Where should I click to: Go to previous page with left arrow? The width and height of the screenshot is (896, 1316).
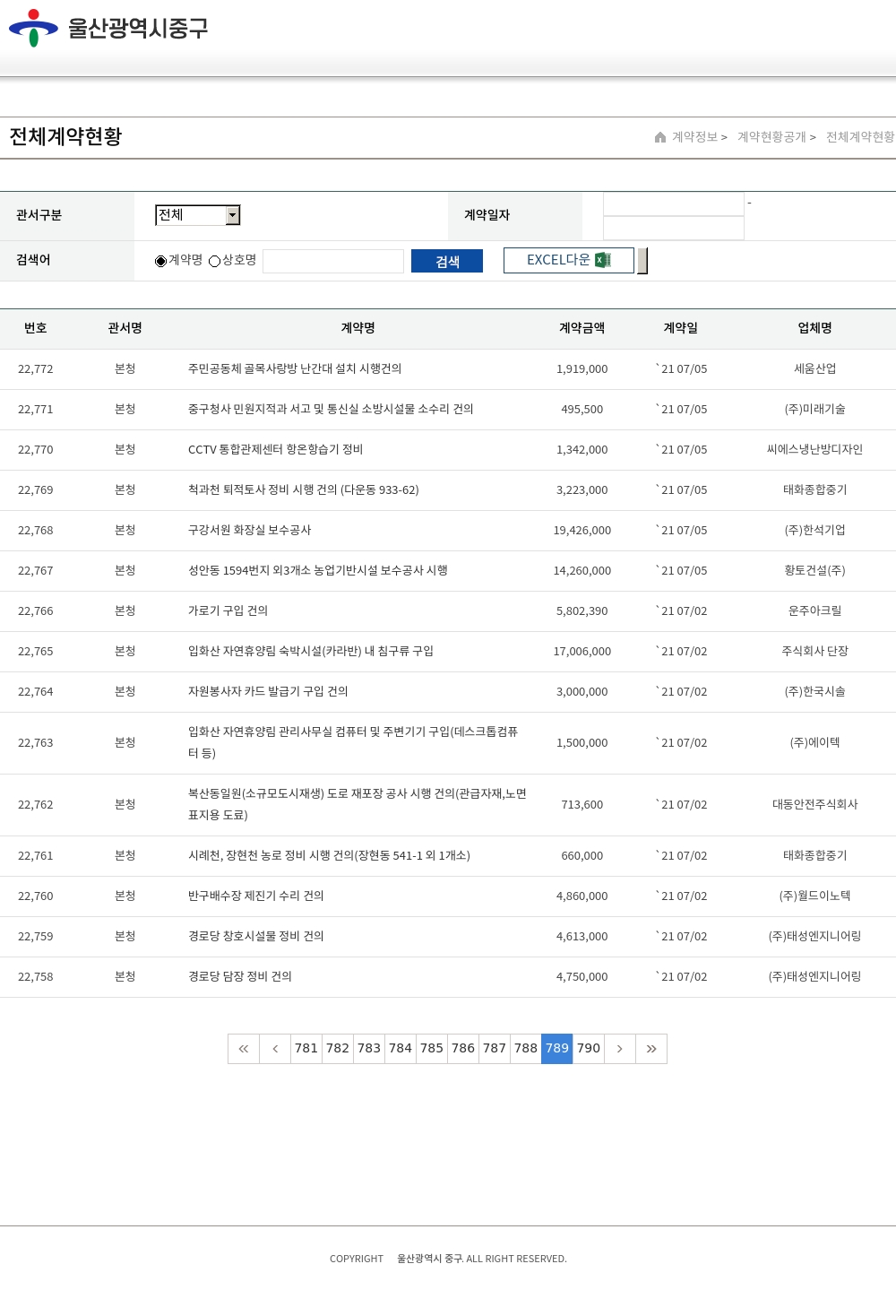pos(275,1049)
